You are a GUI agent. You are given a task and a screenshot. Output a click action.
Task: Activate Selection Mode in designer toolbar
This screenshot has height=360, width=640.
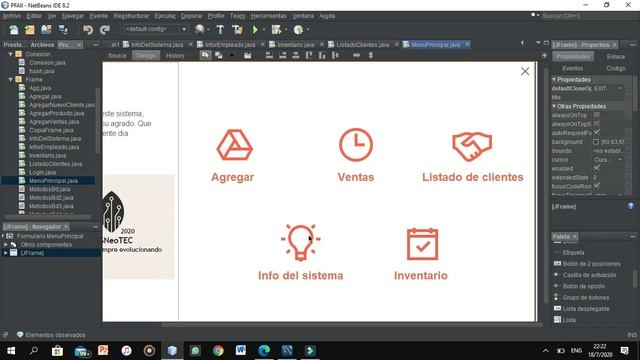(x=205, y=55)
